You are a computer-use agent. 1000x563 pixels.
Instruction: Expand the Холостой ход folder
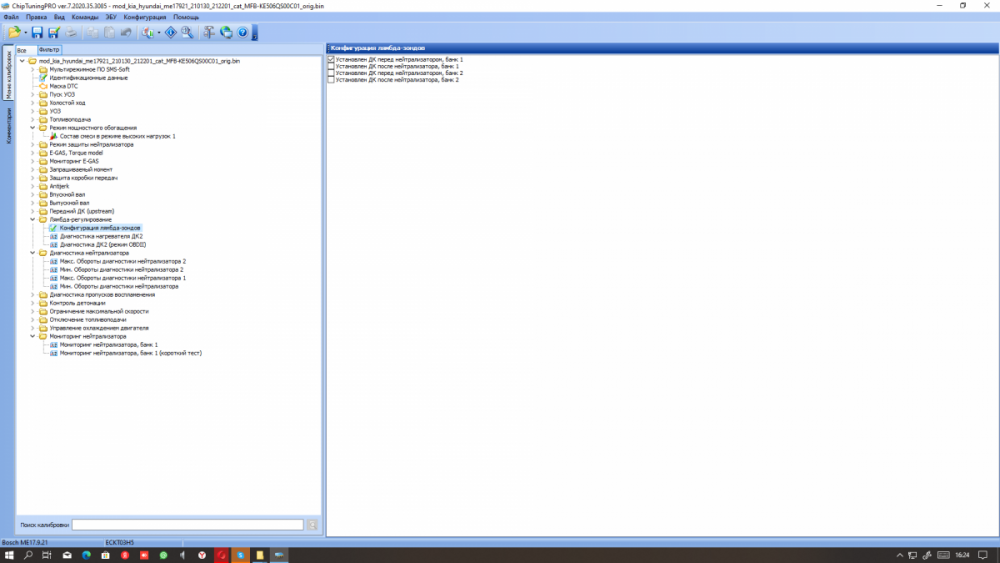coord(33,103)
